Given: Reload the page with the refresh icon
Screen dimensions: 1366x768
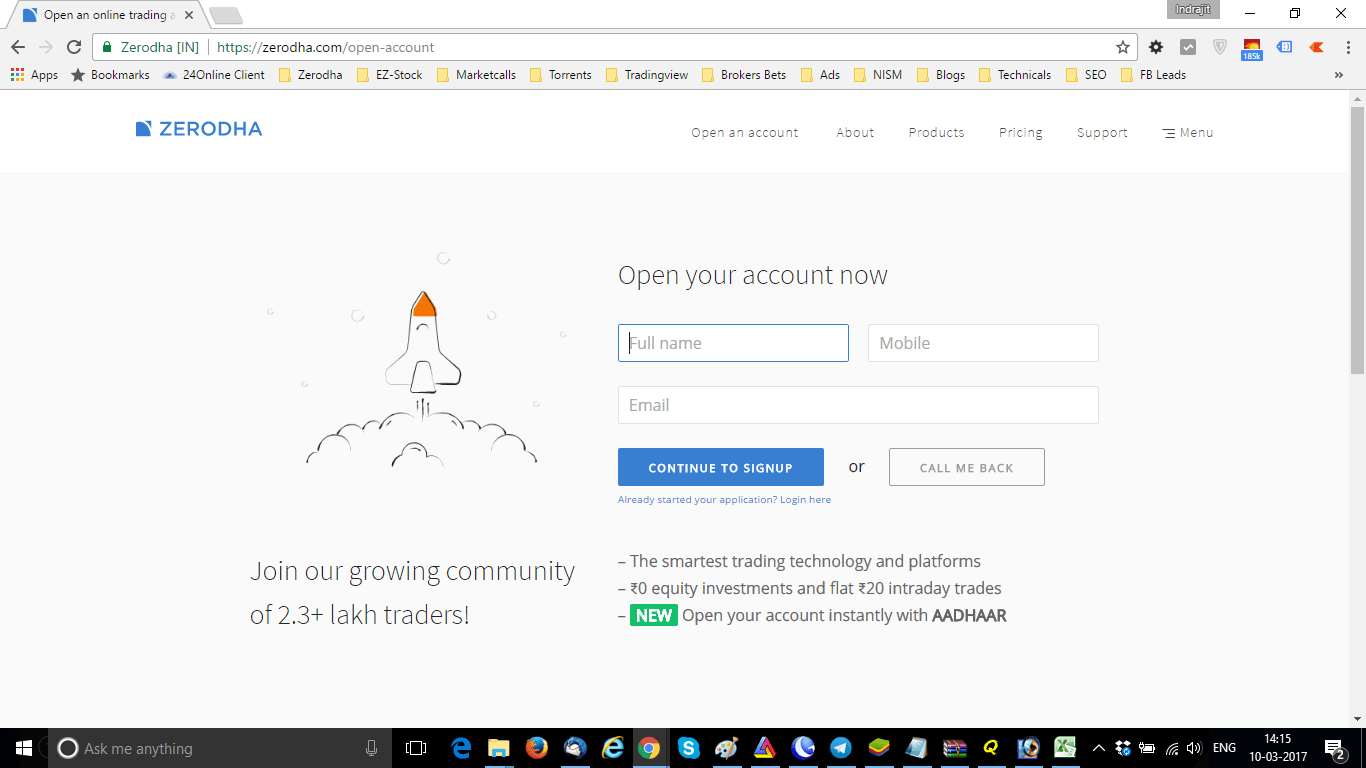Looking at the screenshot, I should tap(74, 46).
